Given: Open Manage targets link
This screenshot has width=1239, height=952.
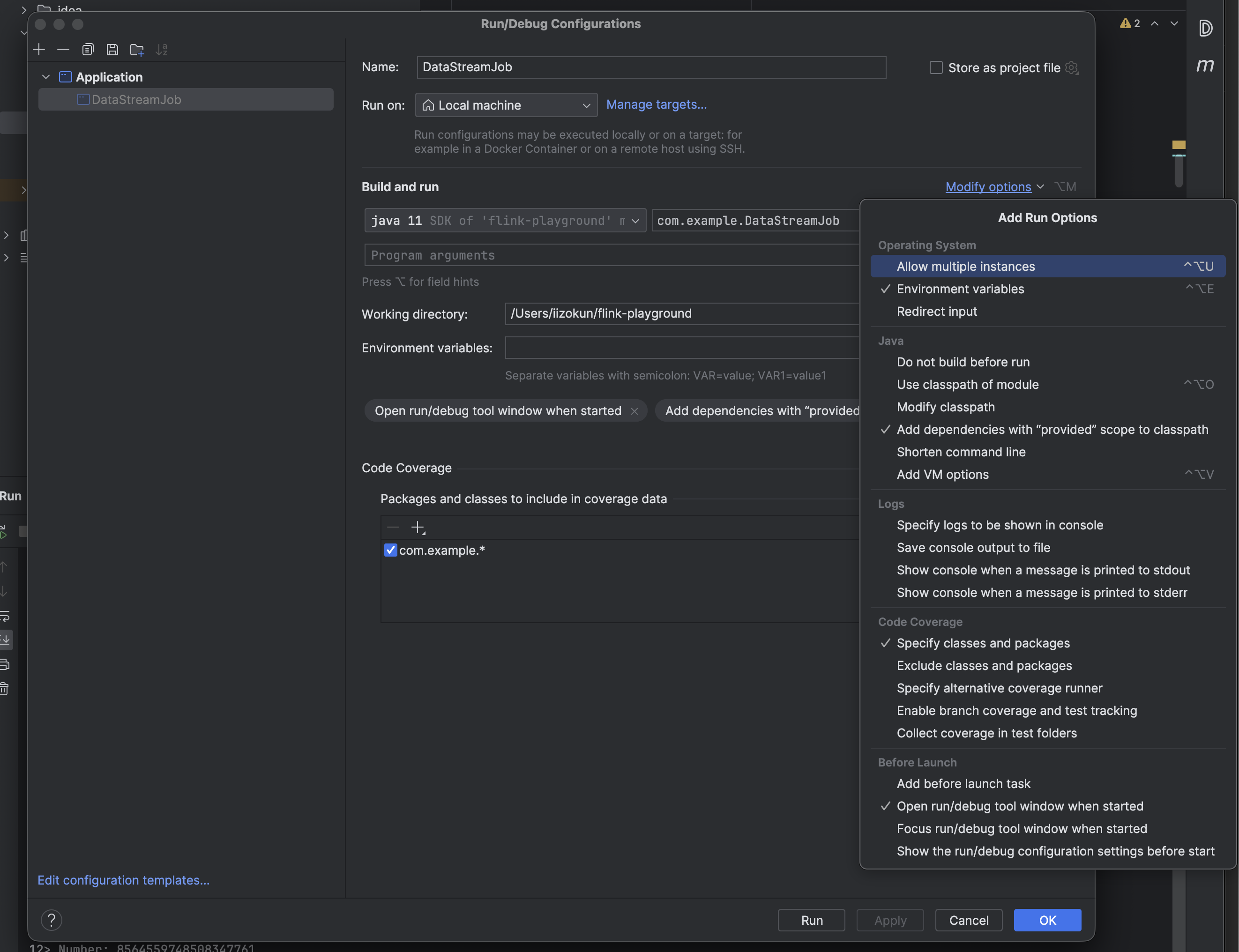Looking at the screenshot, I should coord(657,104).
